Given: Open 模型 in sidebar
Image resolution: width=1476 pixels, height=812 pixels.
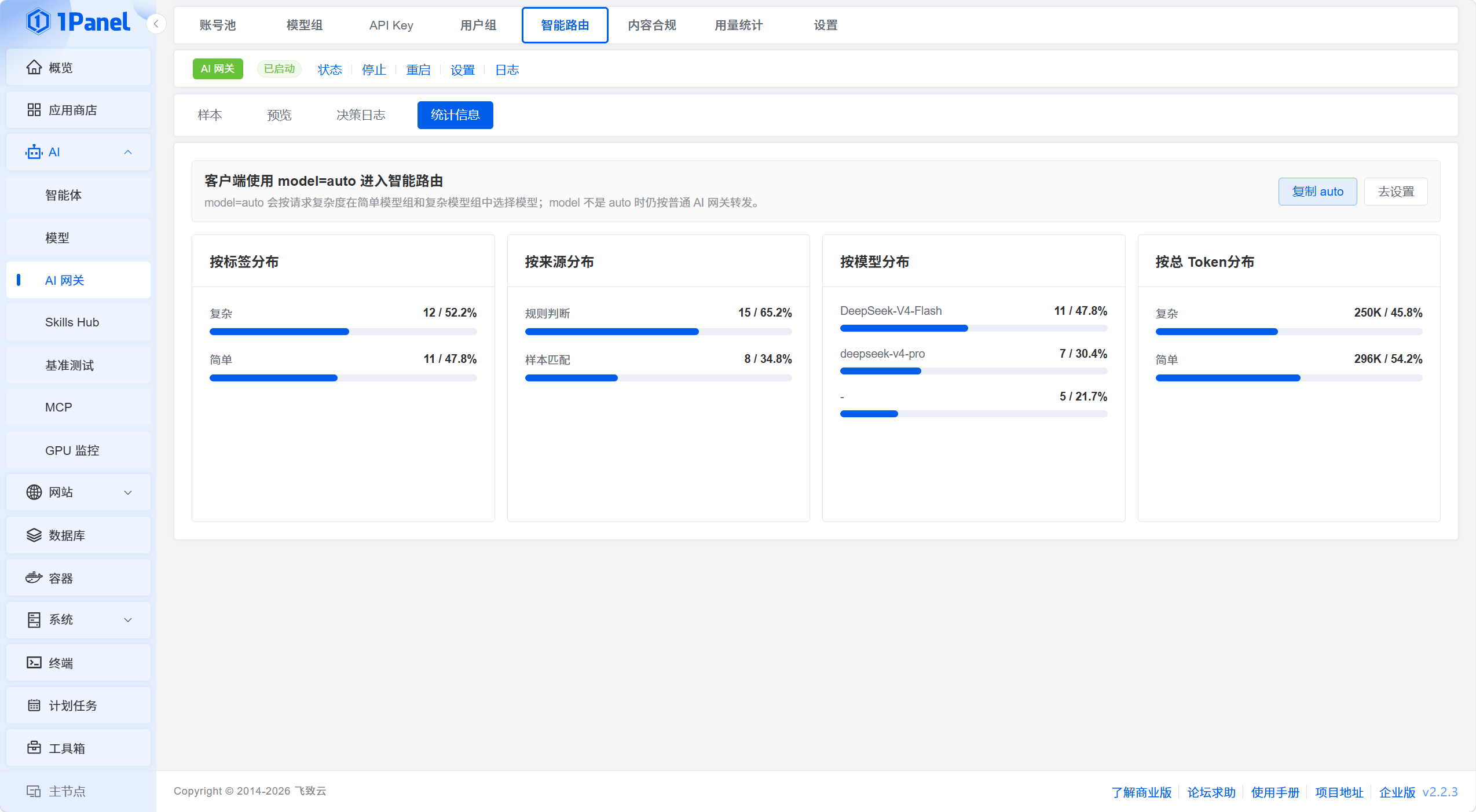Looking at the screenshot, I should point(78,238).
